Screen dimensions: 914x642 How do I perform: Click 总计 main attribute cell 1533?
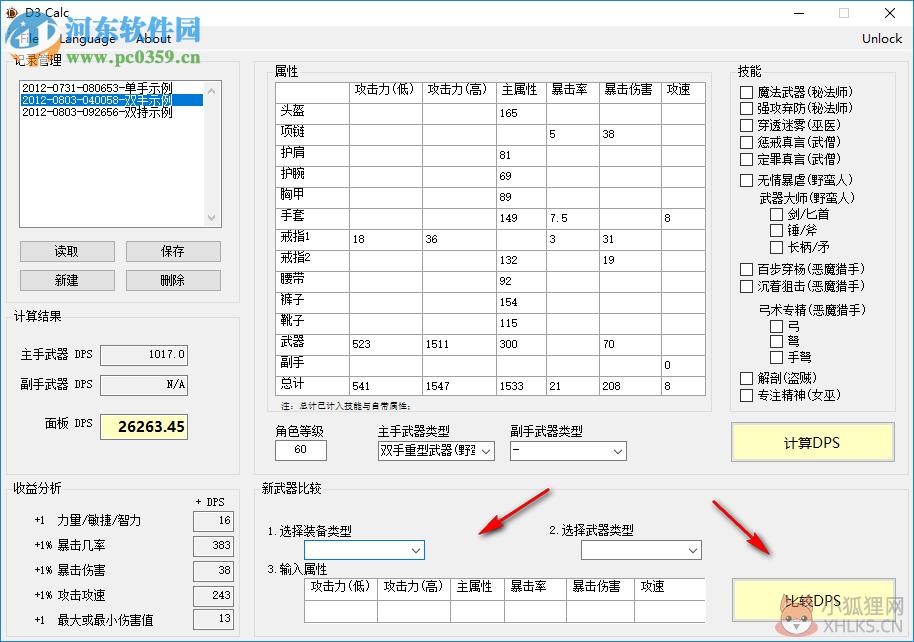point(521,386)
